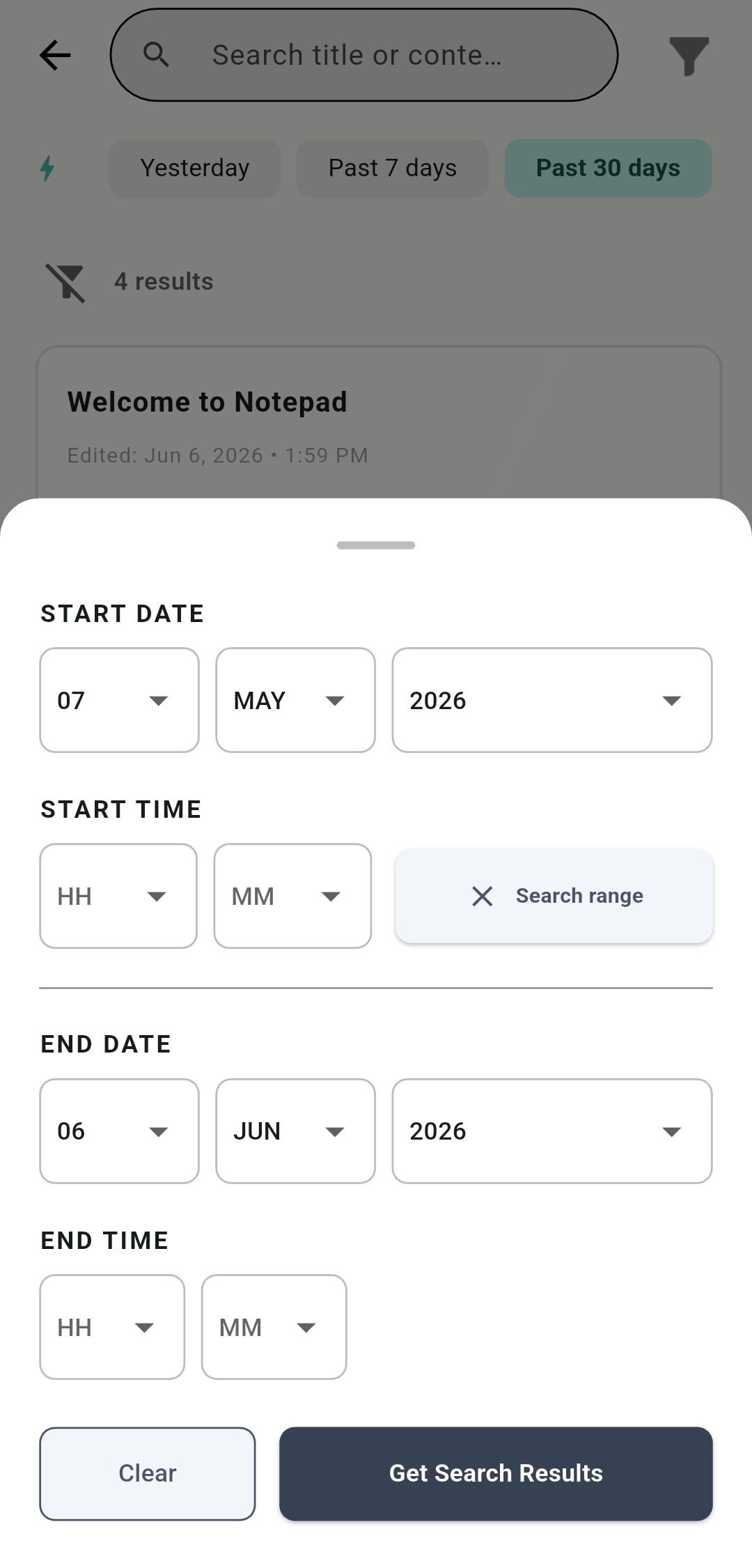This screenshot has height=1568, width=752.
Task: Open the start date year dropdown
Action: (552, 700)
